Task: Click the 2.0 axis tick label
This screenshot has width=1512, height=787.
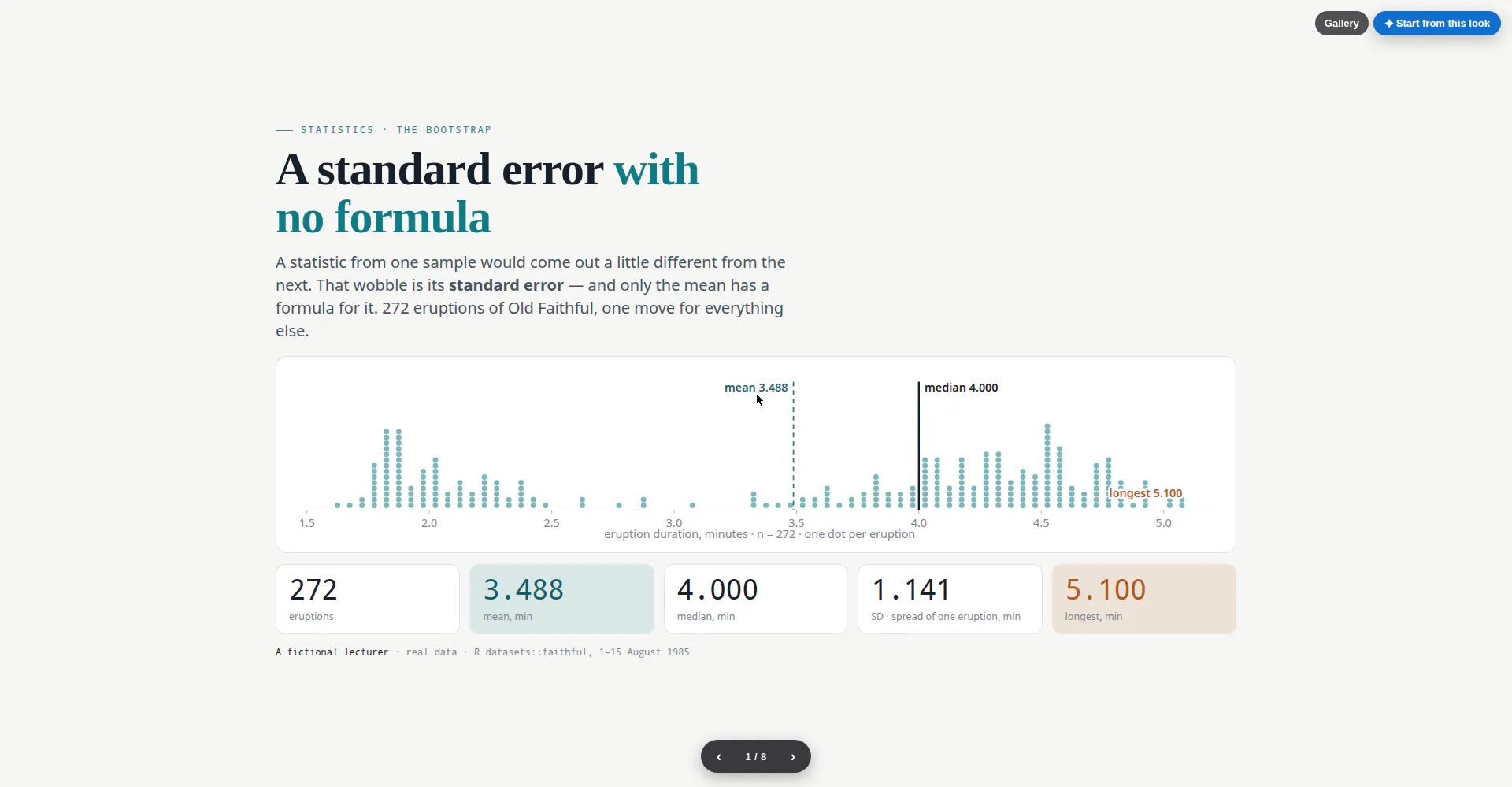Action: (x=429, y=523)
